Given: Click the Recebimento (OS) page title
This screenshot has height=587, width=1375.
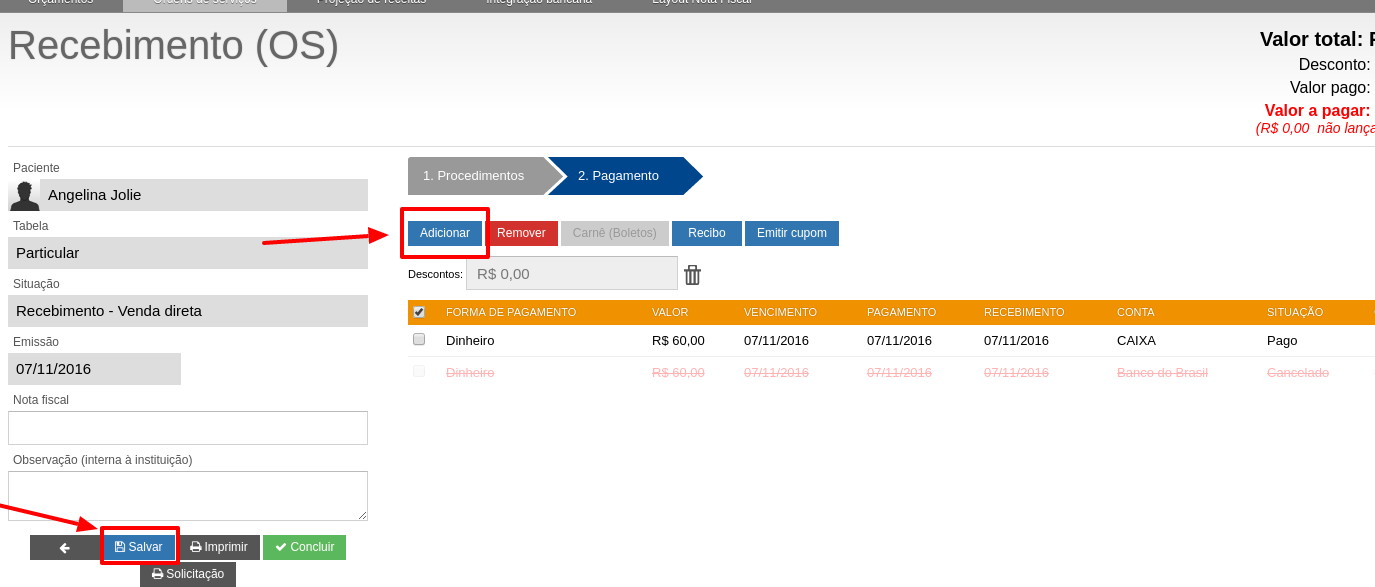Looking at the screenshot, I should coord(174,46).
